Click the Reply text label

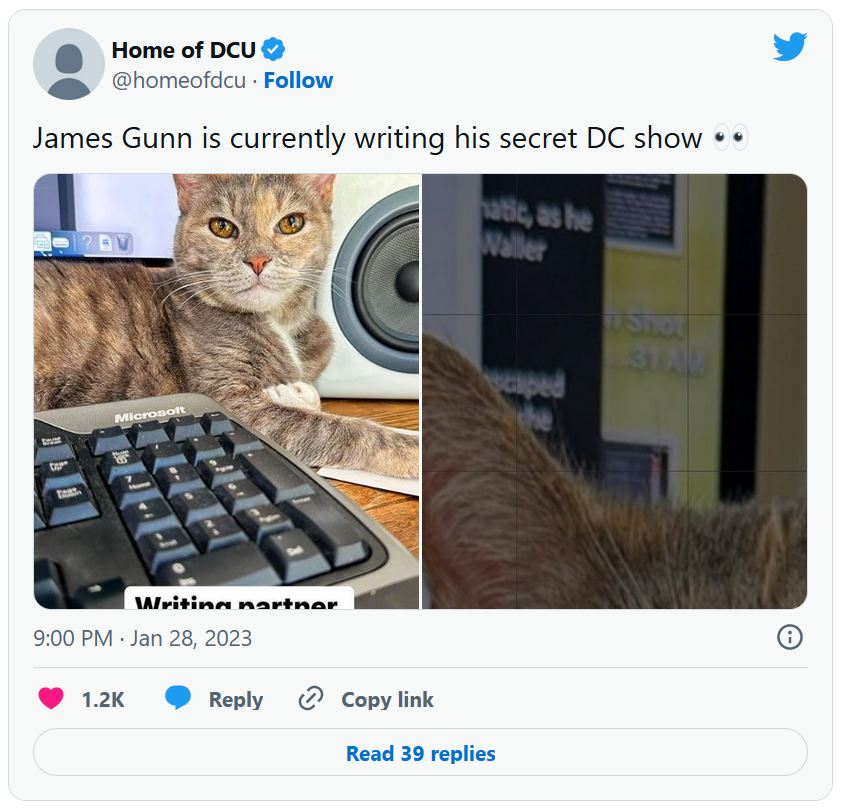236,699
